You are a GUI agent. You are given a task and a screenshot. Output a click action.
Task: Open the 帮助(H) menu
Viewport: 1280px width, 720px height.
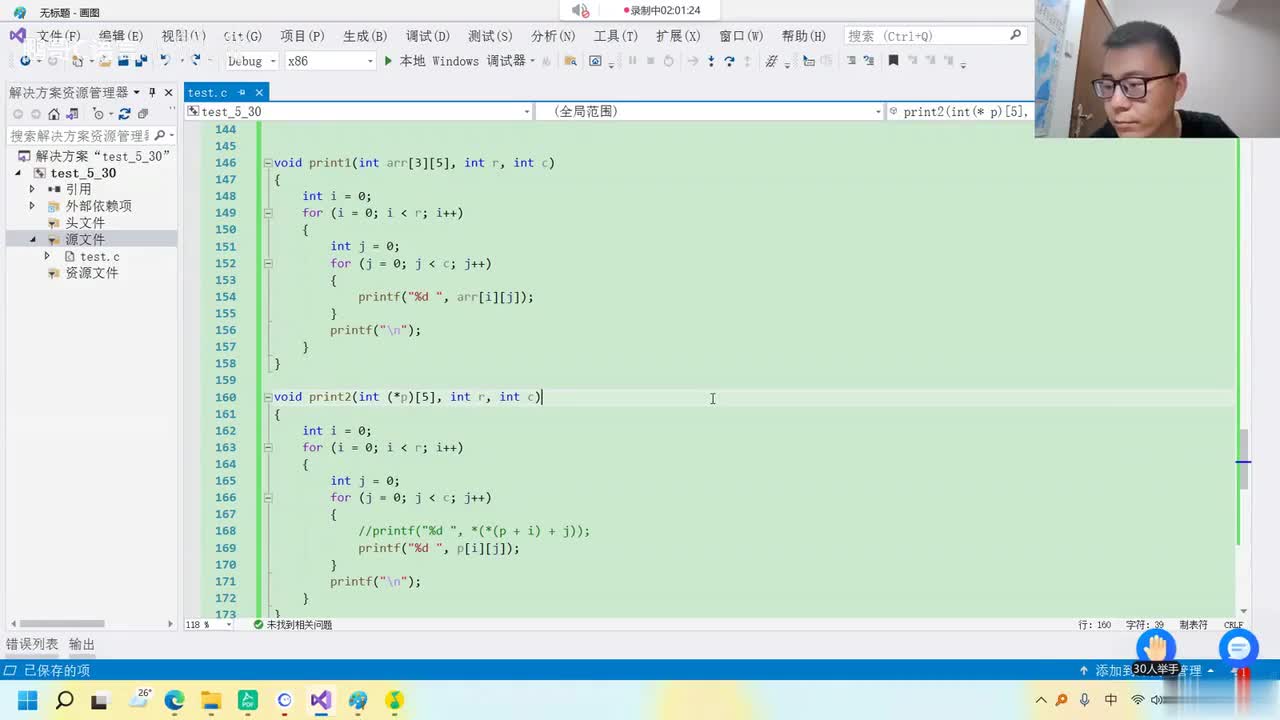click(x=804, y=36)
